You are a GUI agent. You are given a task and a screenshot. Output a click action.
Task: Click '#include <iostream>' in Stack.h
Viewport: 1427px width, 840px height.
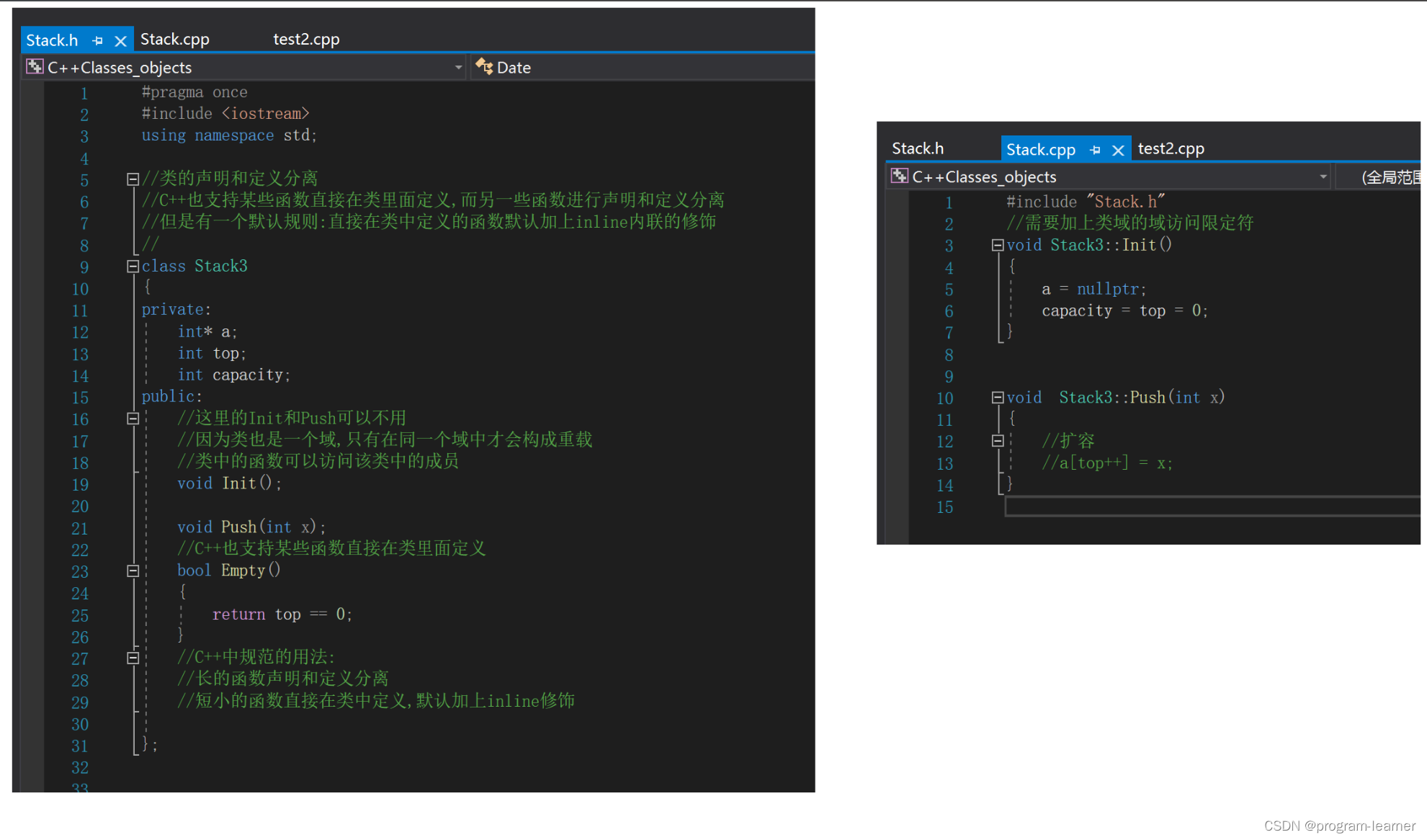click(225, 114)
